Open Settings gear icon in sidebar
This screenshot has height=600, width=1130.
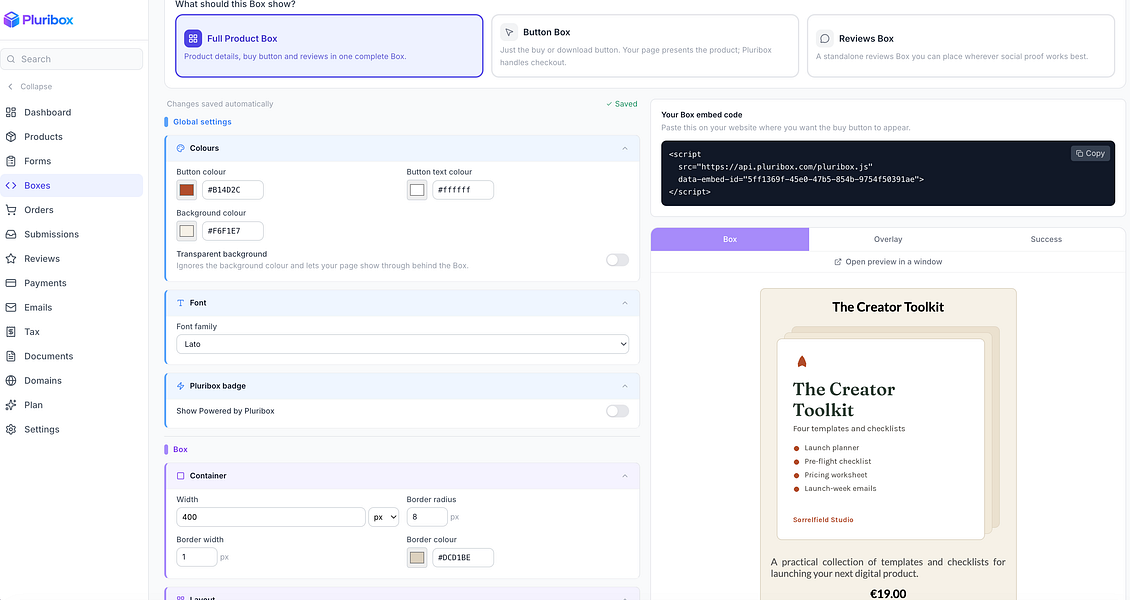click(11, 429)
